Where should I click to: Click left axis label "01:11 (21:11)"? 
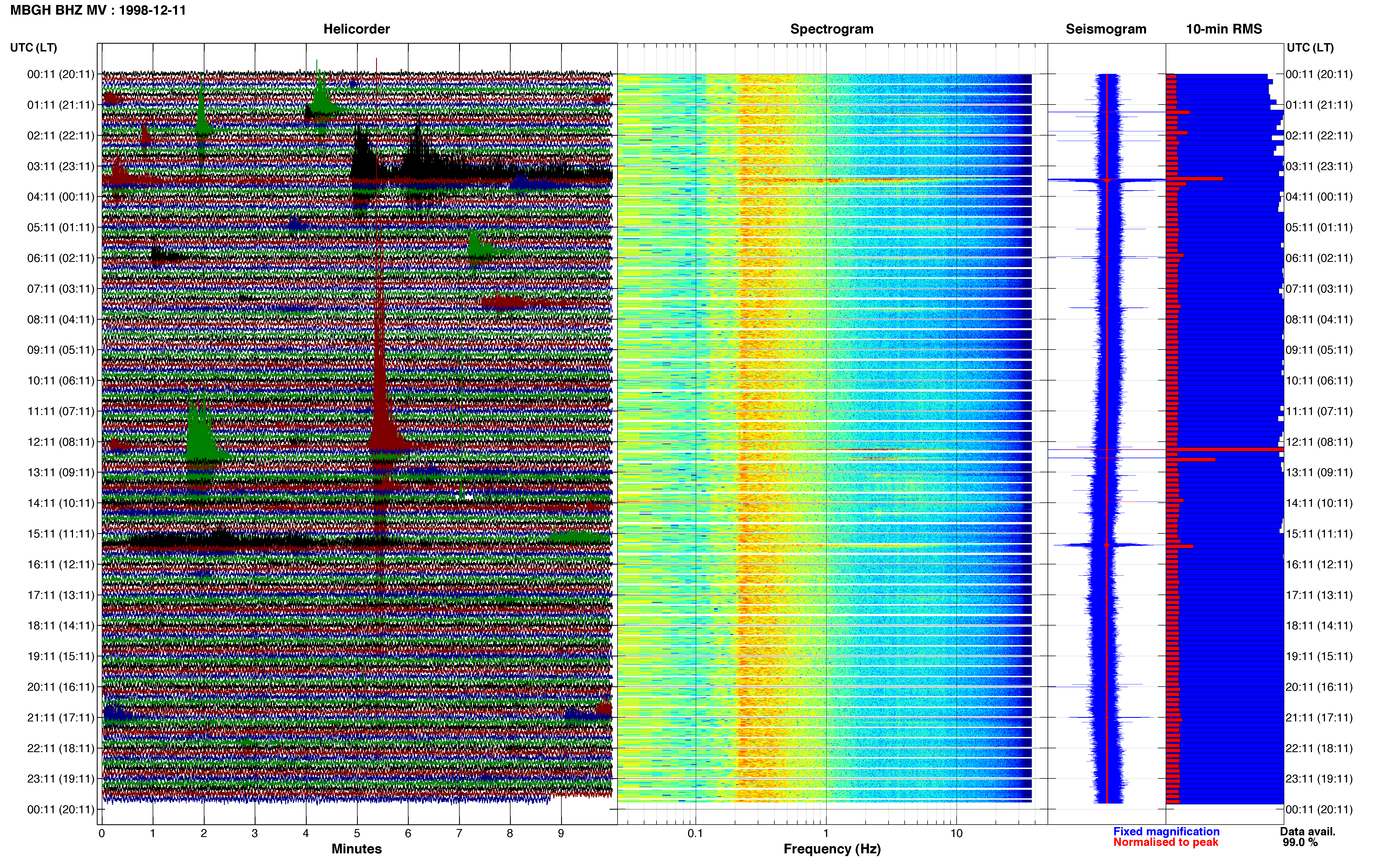[60, 105]
